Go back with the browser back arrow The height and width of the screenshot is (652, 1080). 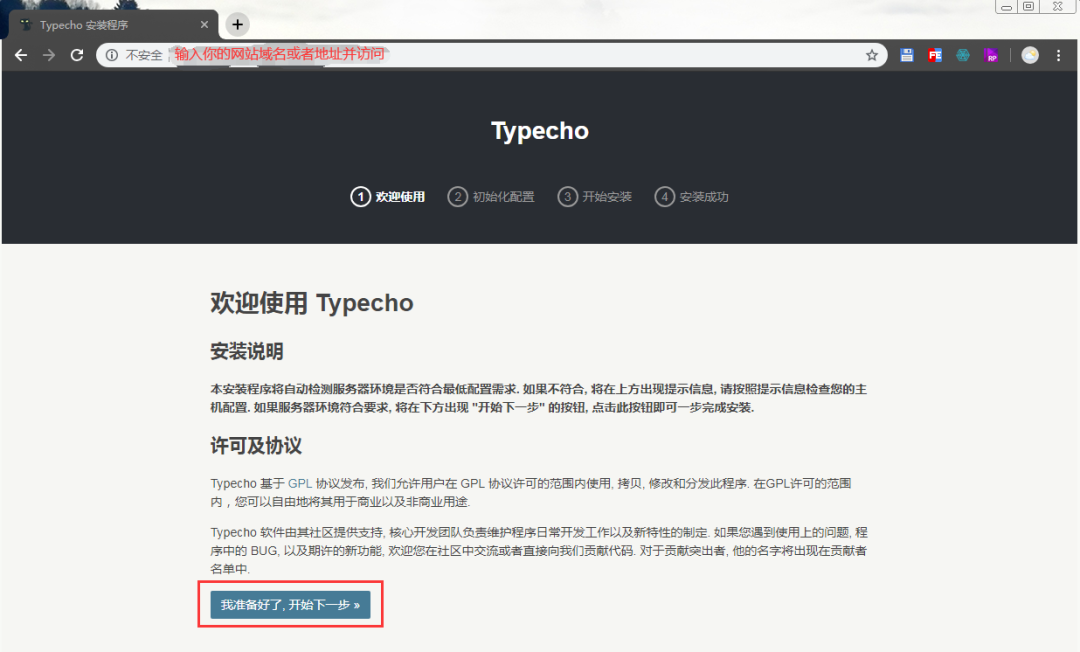21,55
